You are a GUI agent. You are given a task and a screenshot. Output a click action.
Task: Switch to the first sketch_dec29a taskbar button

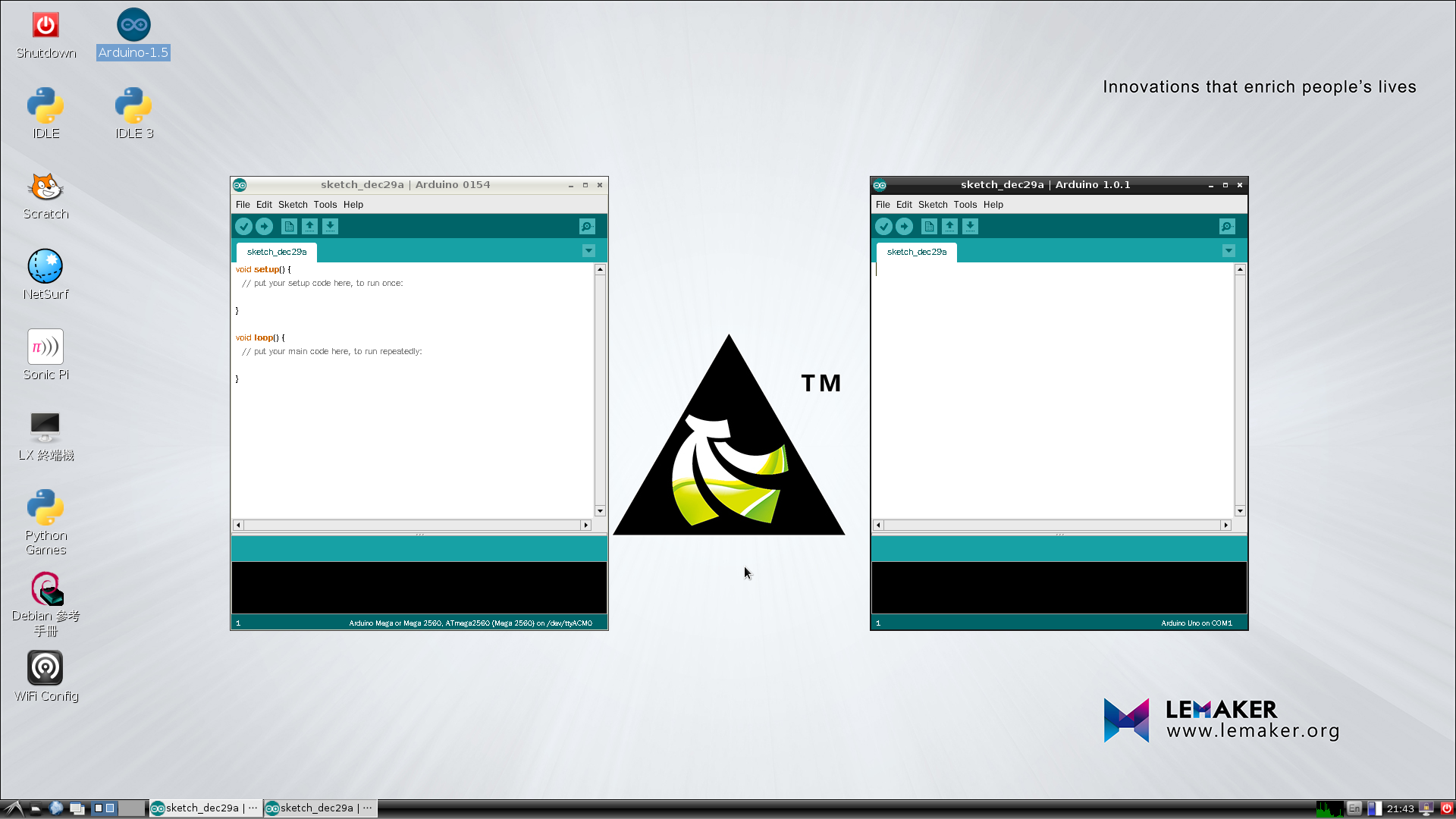tap(206, 808)
